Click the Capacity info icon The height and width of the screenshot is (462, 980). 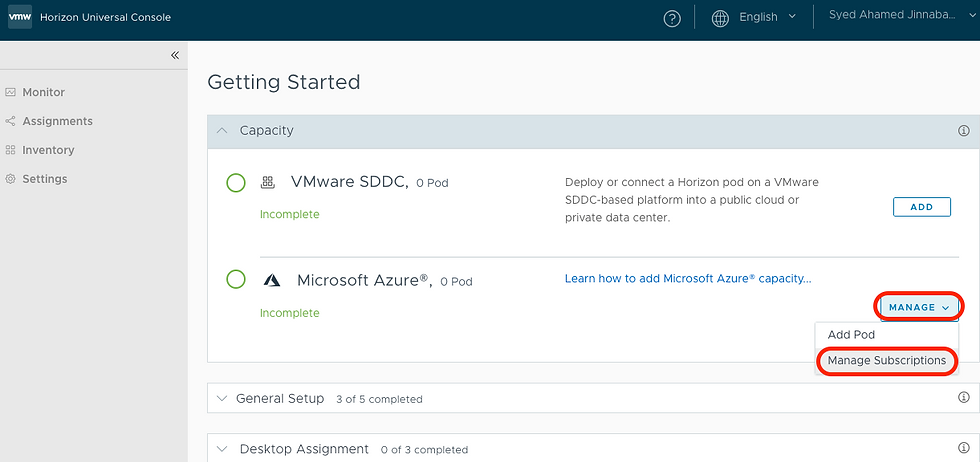coord(963,131)
